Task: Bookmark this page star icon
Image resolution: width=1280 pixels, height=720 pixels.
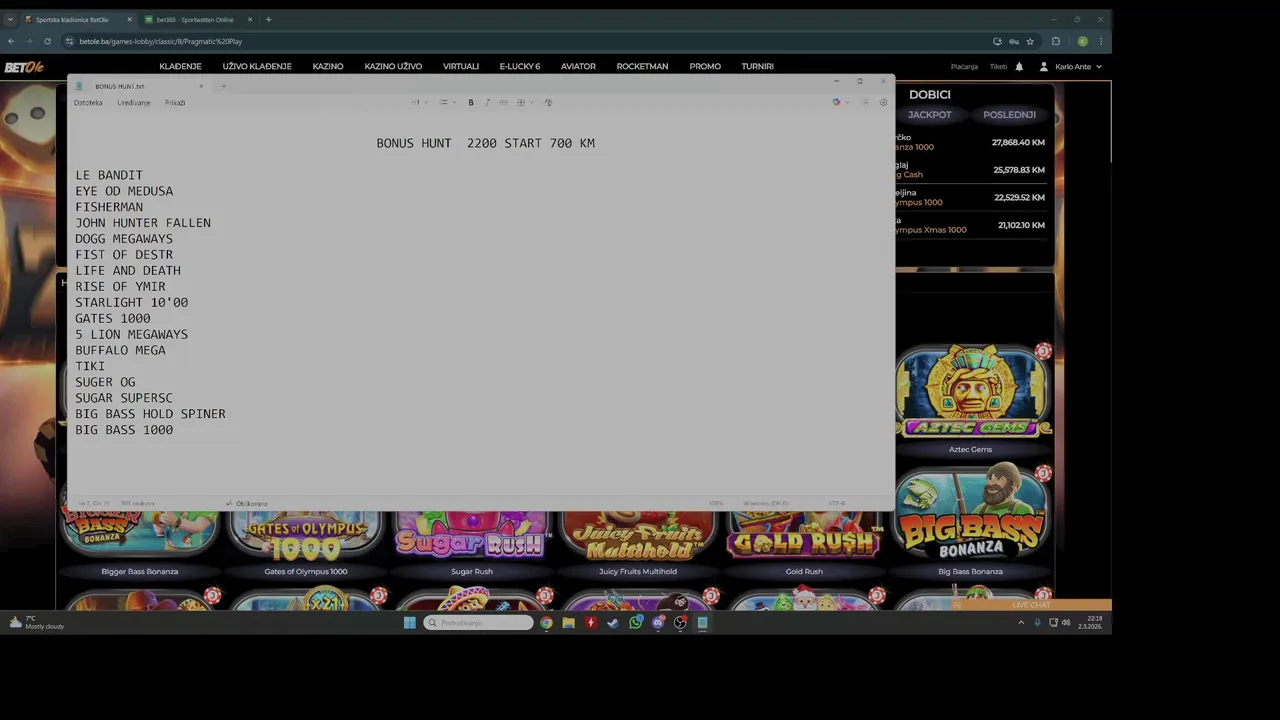Action: coord(1030,41)
